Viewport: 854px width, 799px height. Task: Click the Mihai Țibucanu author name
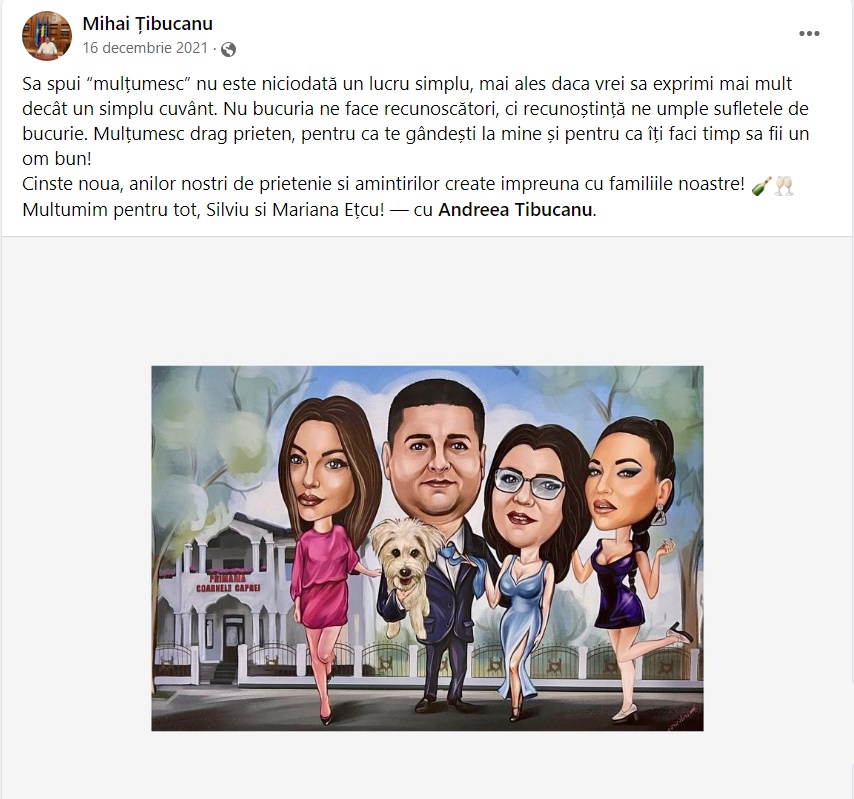tap(148, 23)
